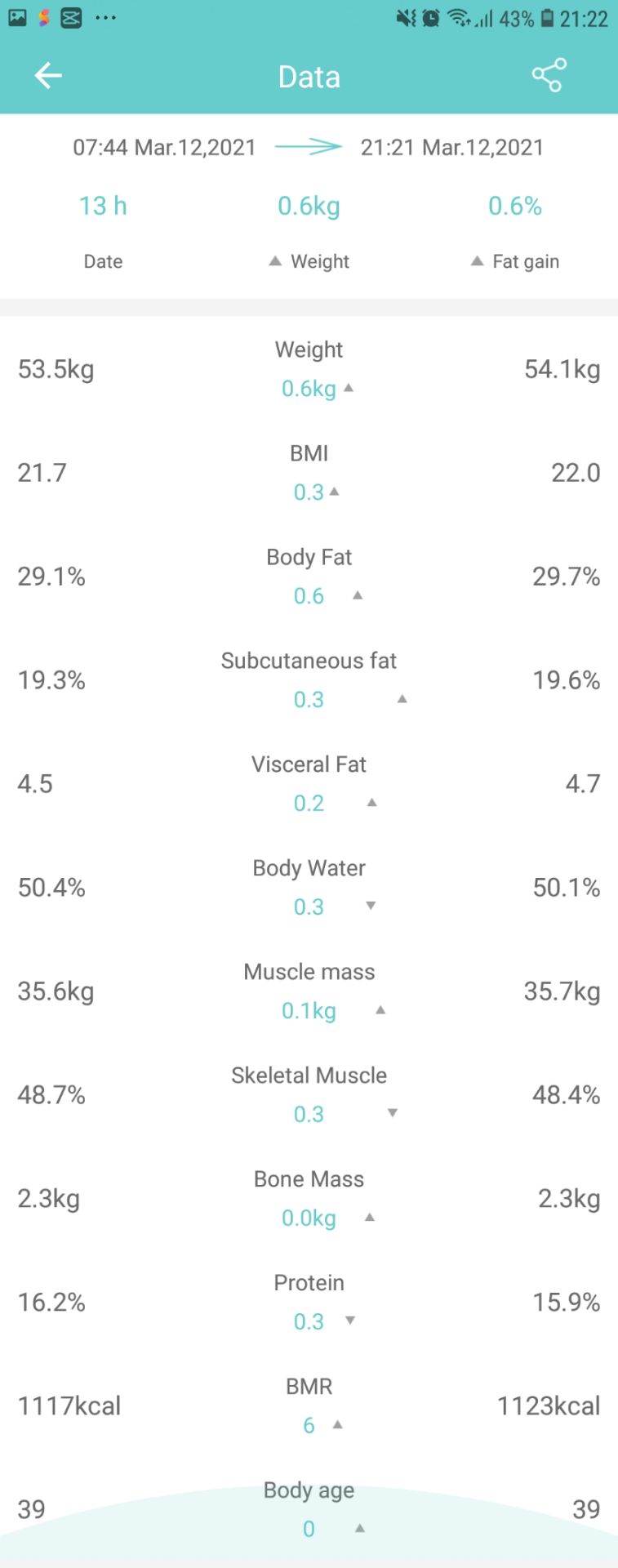Tap the Bone Mass label
618x1568 pixels.
[x=309, y=1179]
